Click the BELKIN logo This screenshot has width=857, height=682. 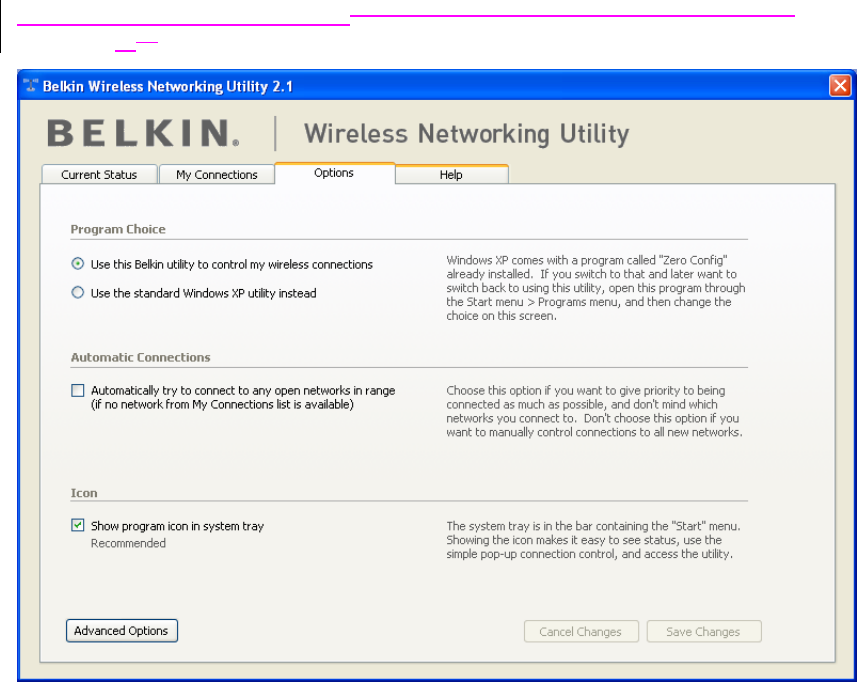coord(143,133)
